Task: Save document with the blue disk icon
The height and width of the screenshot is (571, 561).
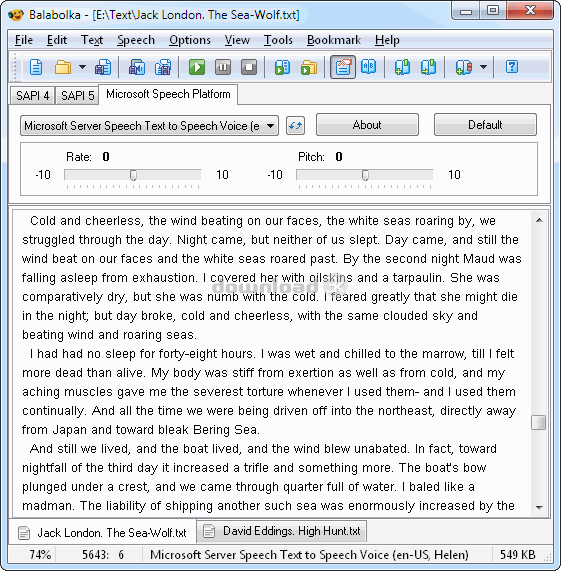Action: click(103, 67)
